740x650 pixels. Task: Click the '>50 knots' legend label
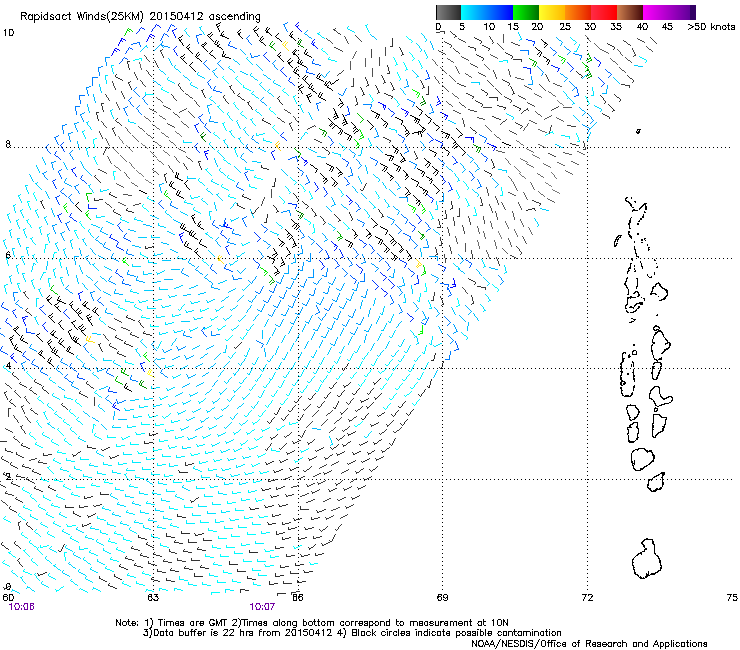711,27
